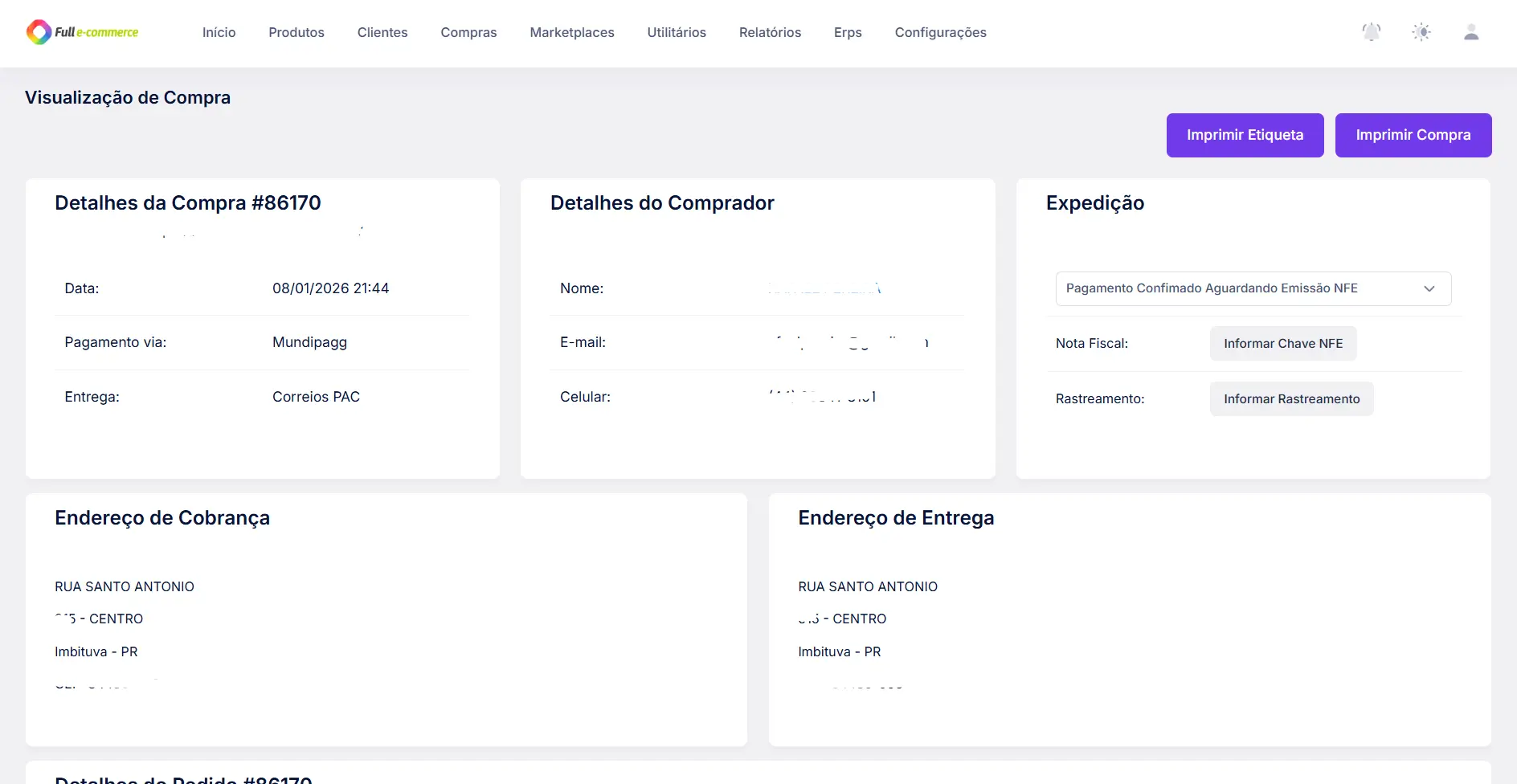This screenshot has width=1517, height=784.
Task: Click Imprimir Compra button
Action: click(1413, 135)
